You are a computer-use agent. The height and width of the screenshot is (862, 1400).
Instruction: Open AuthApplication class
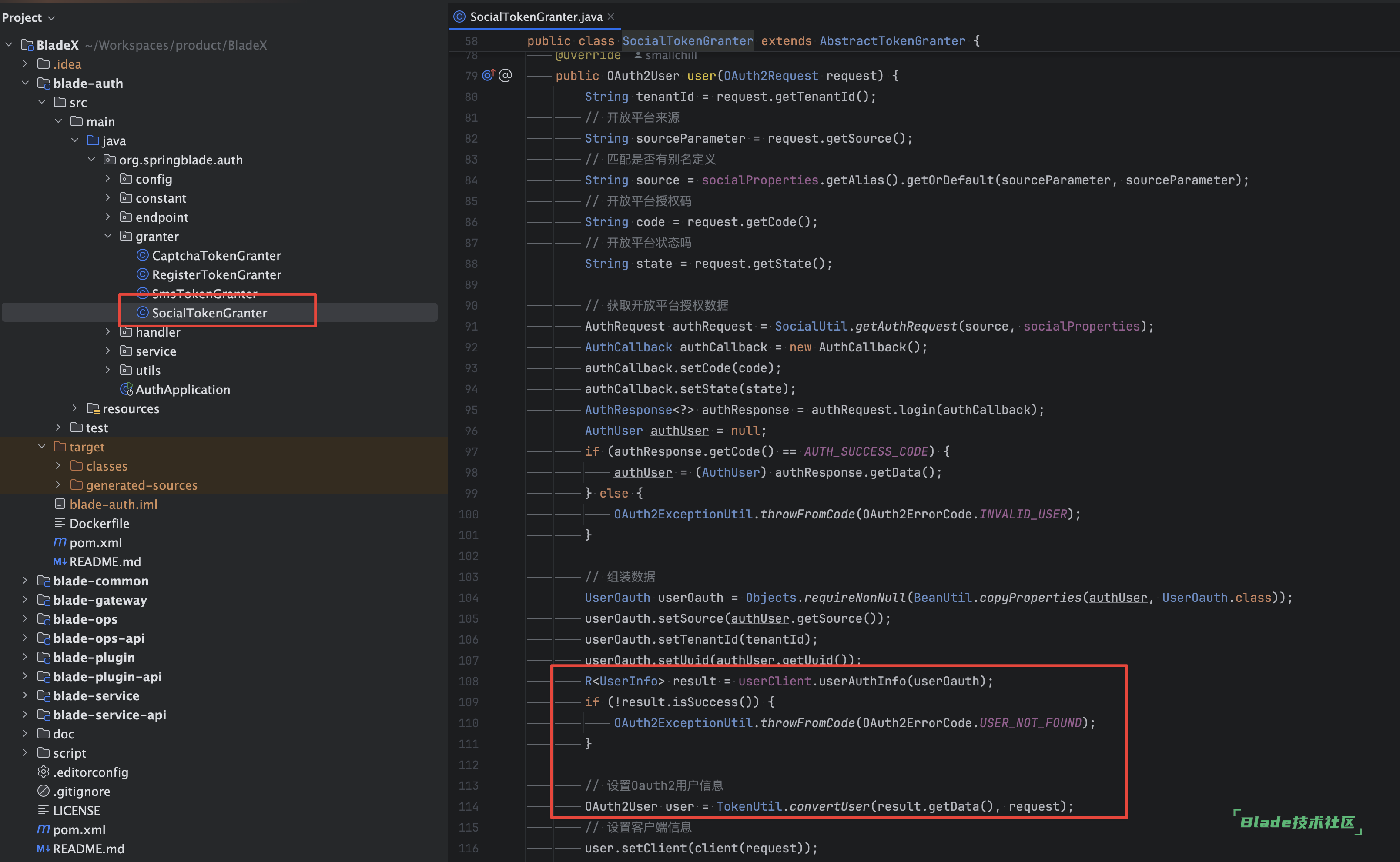[x=182, y=389]
